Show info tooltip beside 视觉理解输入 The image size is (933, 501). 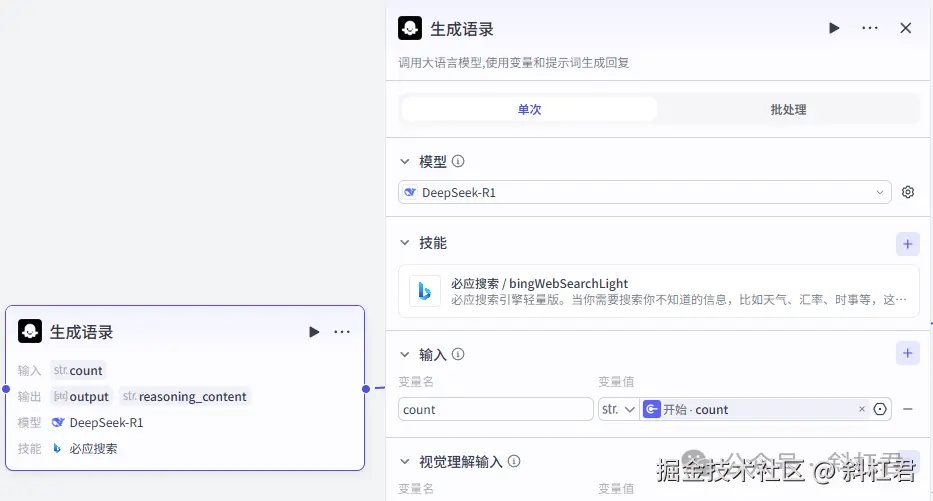(x=514, y=461)
